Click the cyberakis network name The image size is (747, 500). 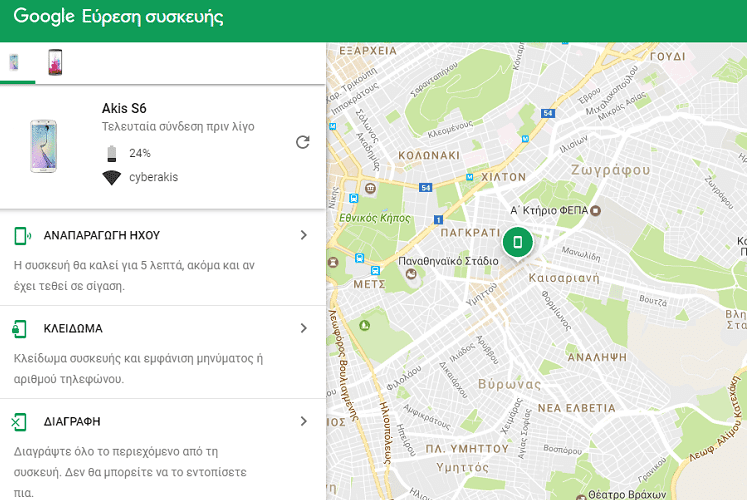tap(153, 177)
